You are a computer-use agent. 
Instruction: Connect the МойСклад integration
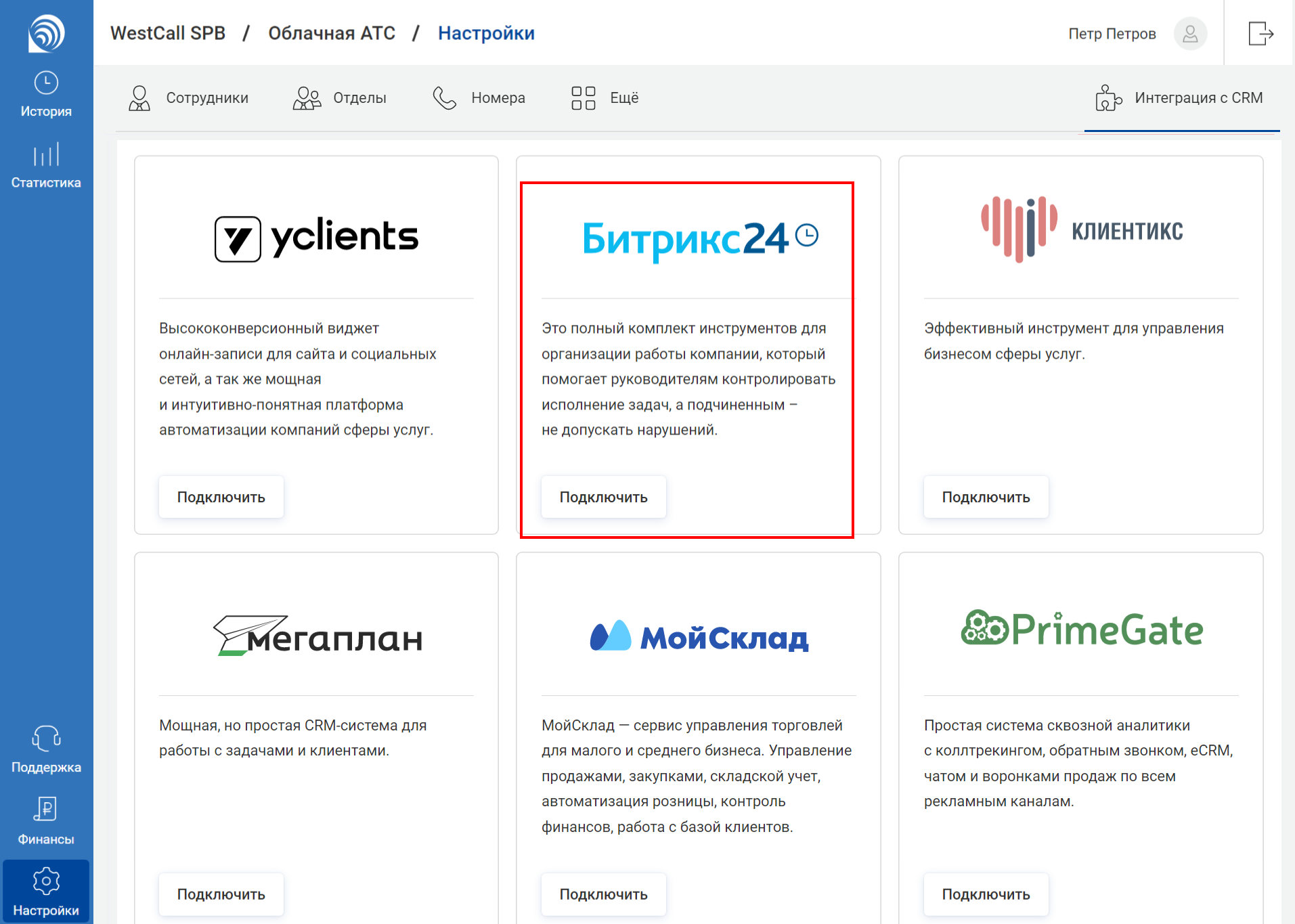604,894
